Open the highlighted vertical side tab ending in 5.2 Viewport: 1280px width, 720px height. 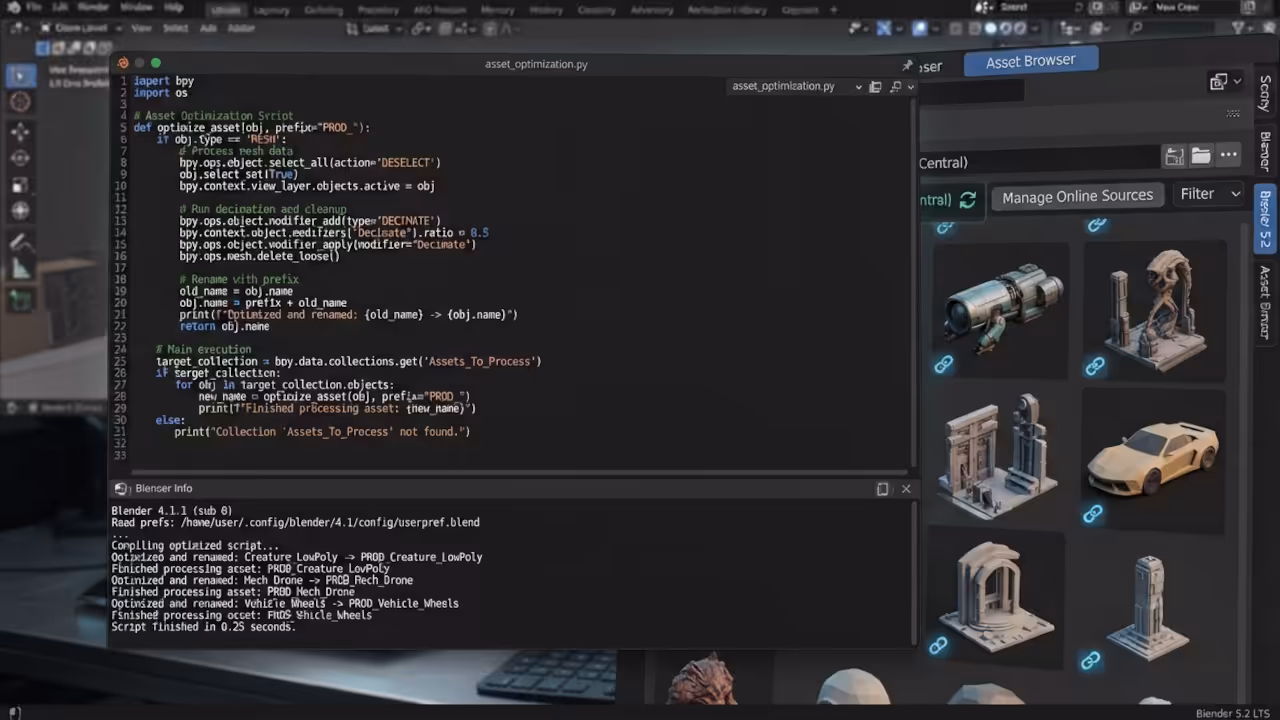point(1265,219)
